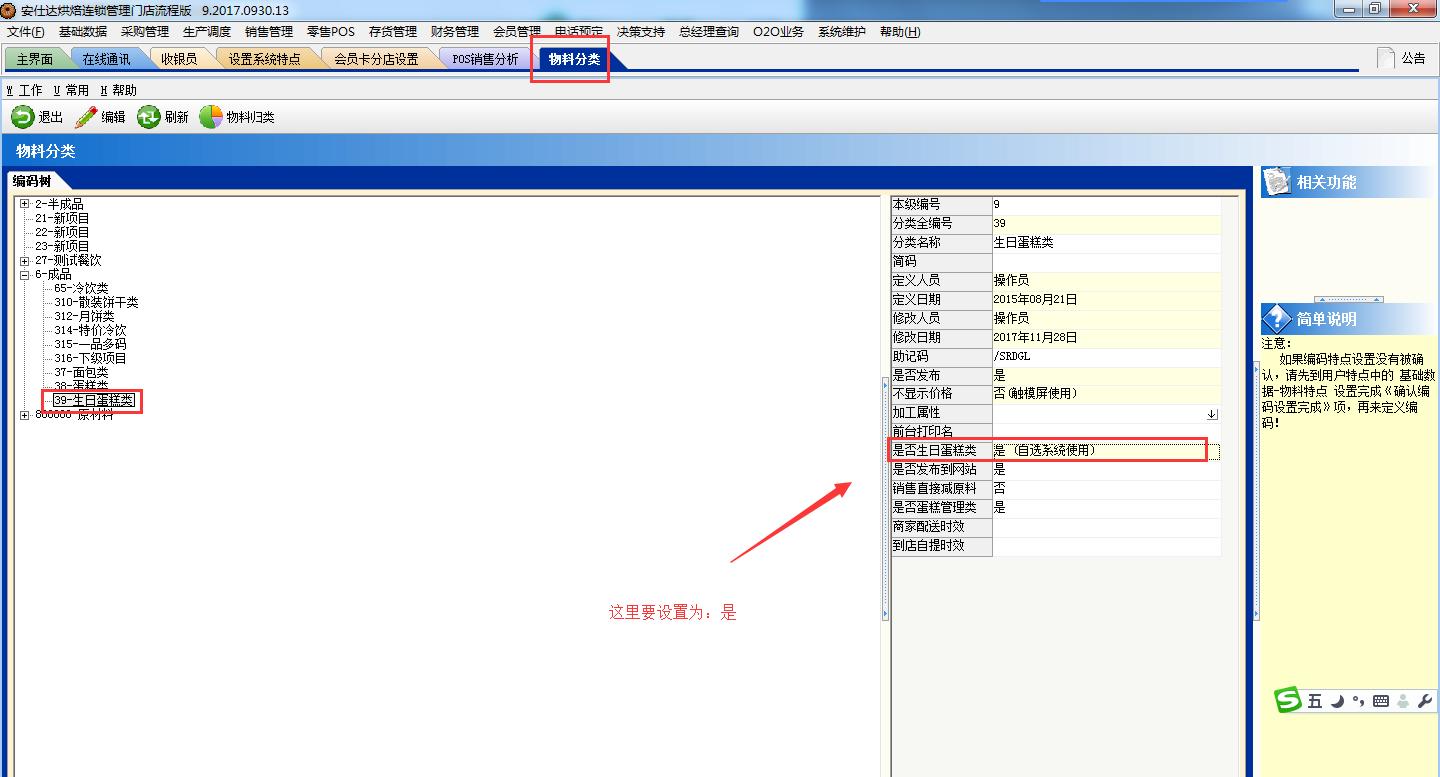The width and height of the screenshot is (1440, 777).
Task: Open the 系统维护 menu
Action: (x=842, y=32)
